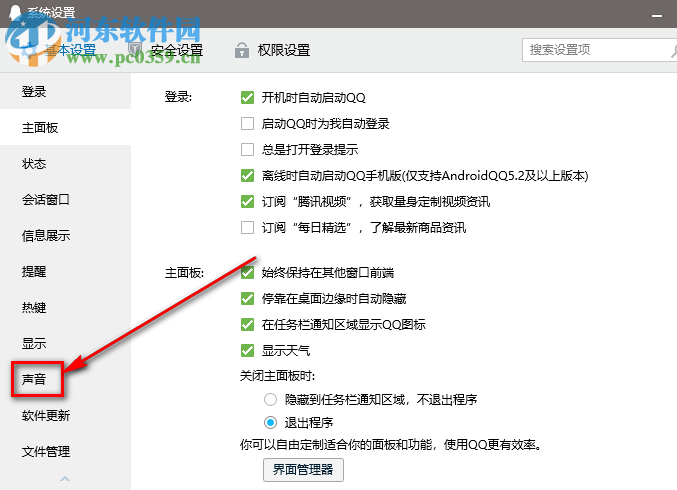Enable 总是打开登录提示
Screen dimensions: 677x490
pos(247,149)
